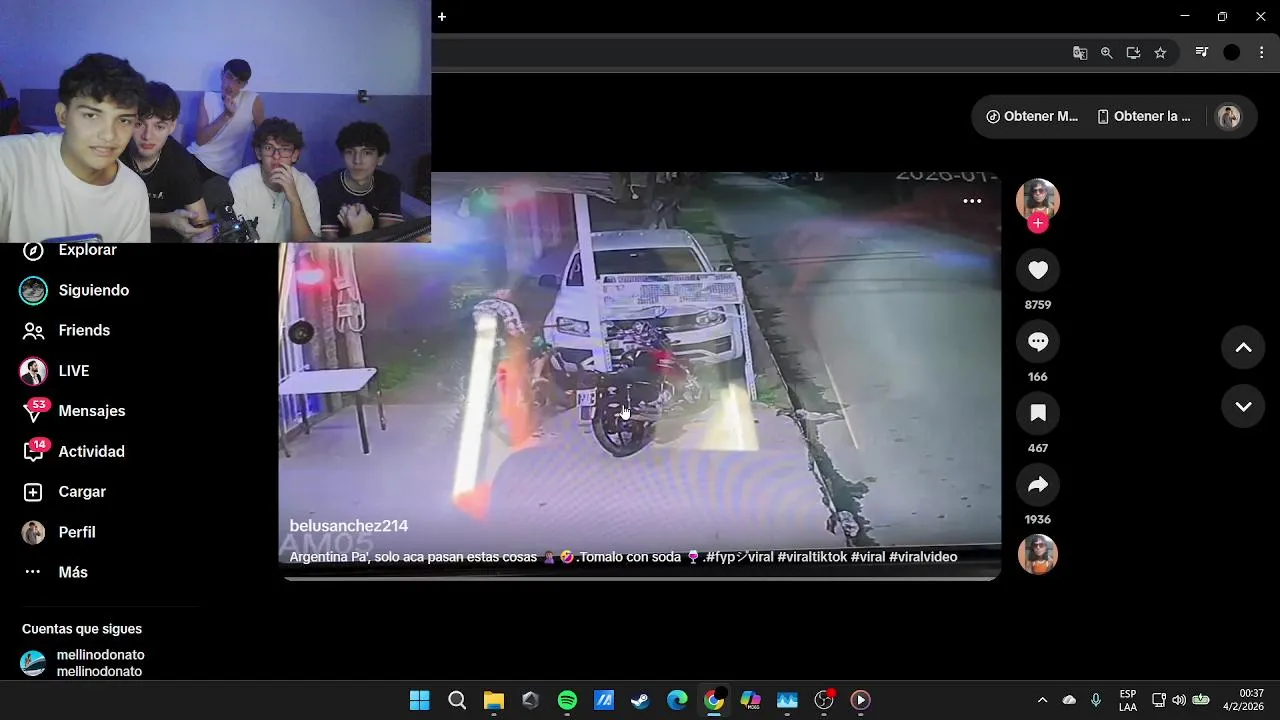Open volume control in the system tray

(x=1179, y=700)
